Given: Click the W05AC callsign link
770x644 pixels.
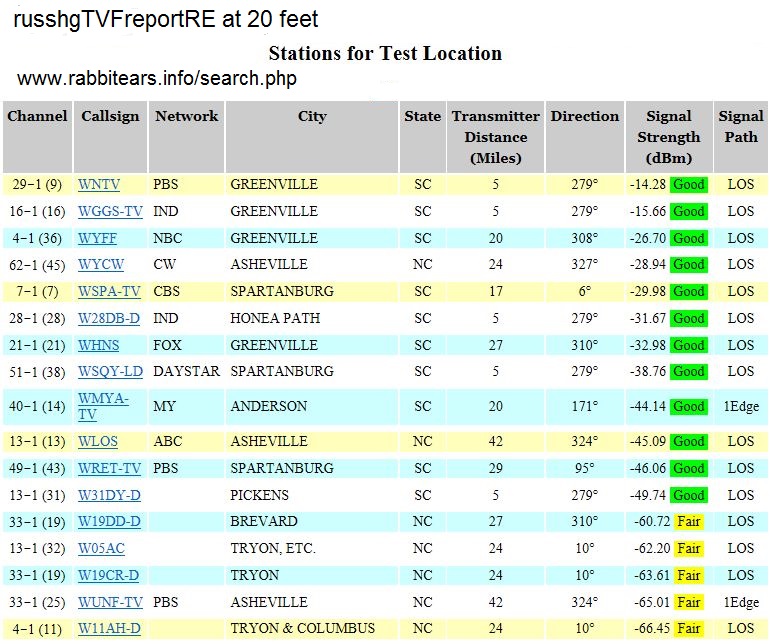Looking at the screenshot, I should click(101, 549).
